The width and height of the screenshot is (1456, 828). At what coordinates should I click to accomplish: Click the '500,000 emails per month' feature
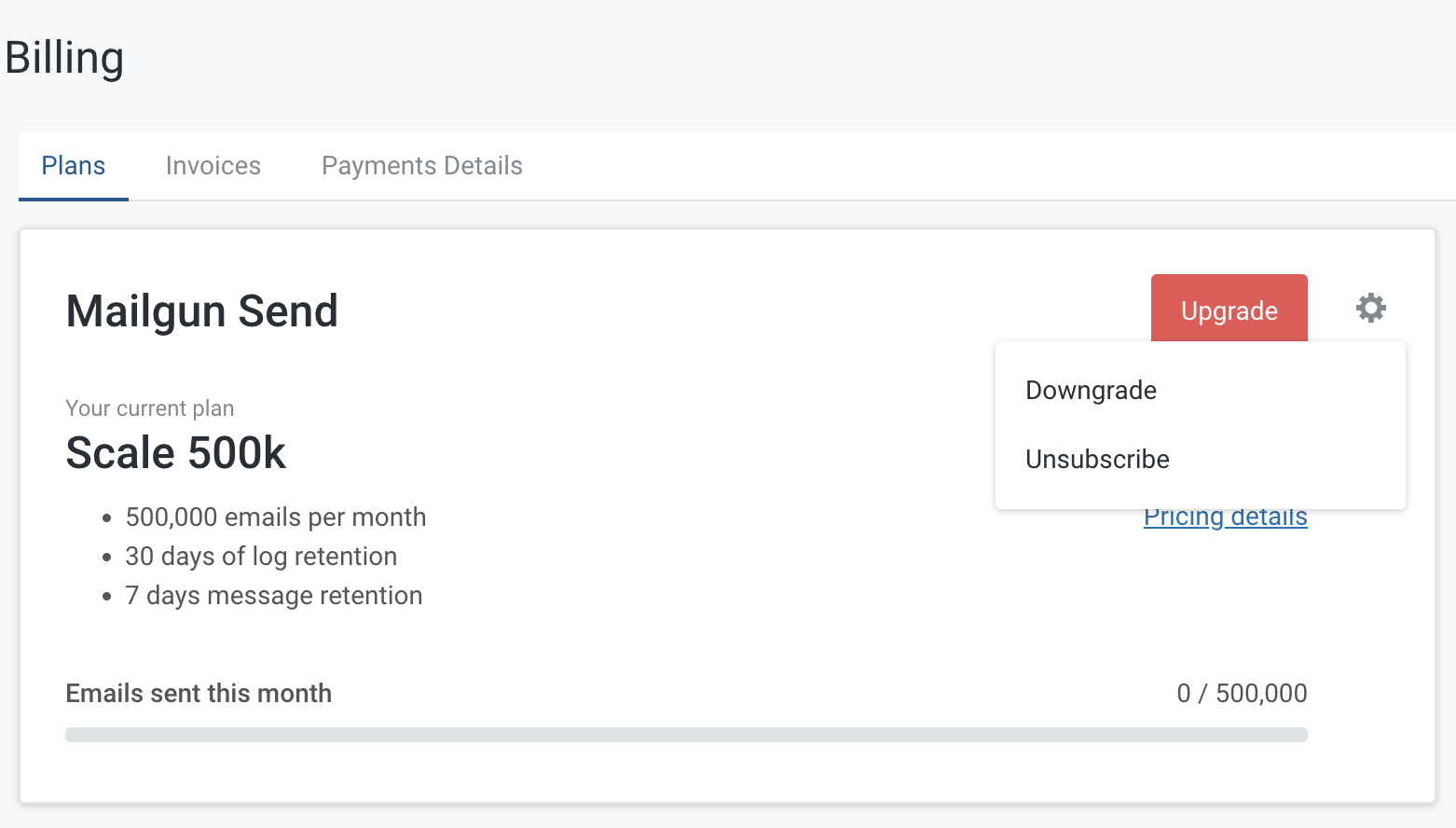(x=275, y=517)
